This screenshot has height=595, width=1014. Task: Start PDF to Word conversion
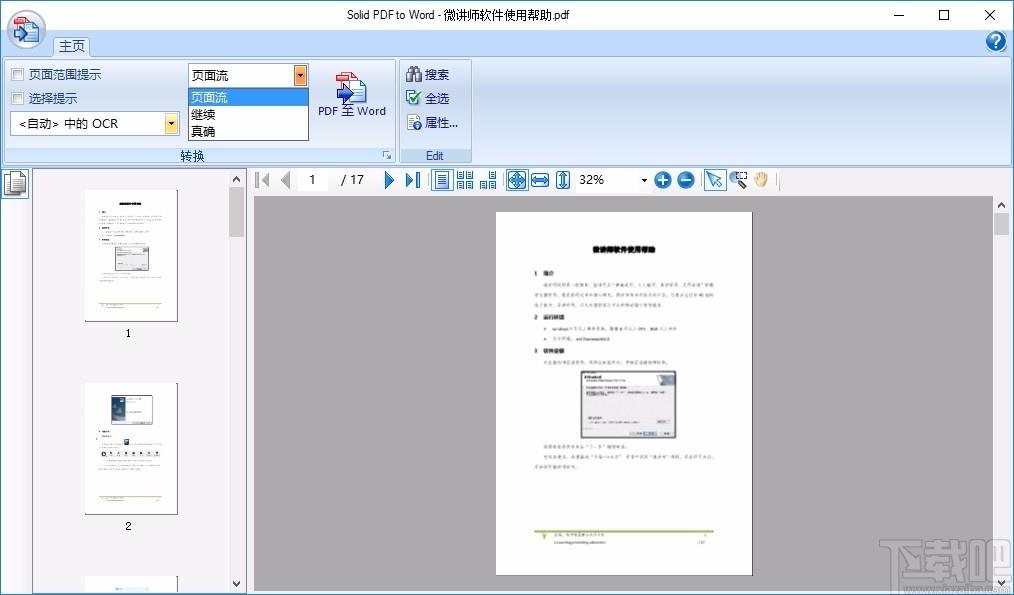tap(352, 94)
